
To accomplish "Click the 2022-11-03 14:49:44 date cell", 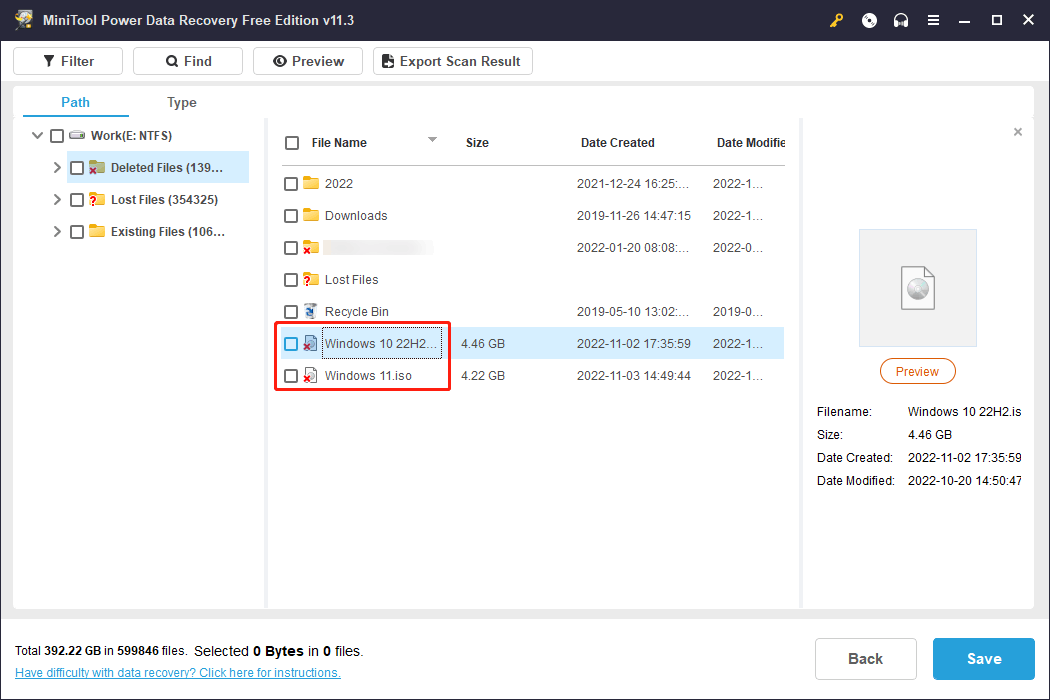I will coord(633,376).
